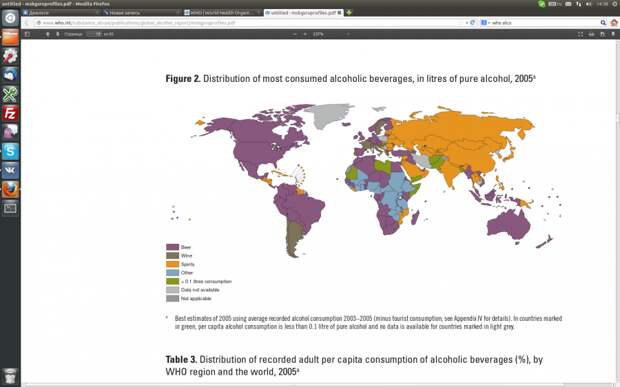This screenshot has height=387, width=620.
Task: Switch to the second browser tab
Action: point(141,13)
